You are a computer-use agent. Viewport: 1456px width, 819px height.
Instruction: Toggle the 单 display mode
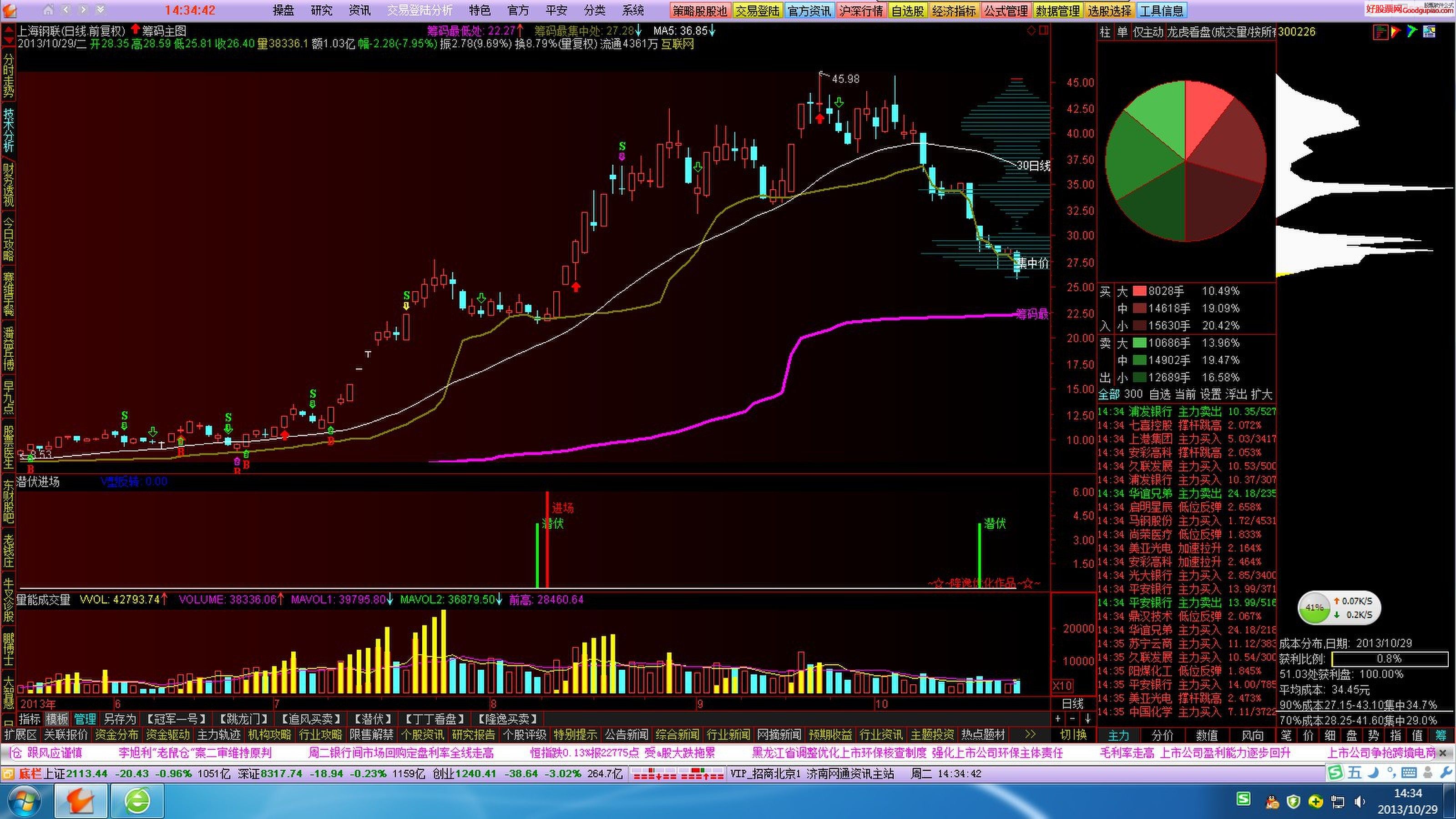click(x=1122, y=32)
